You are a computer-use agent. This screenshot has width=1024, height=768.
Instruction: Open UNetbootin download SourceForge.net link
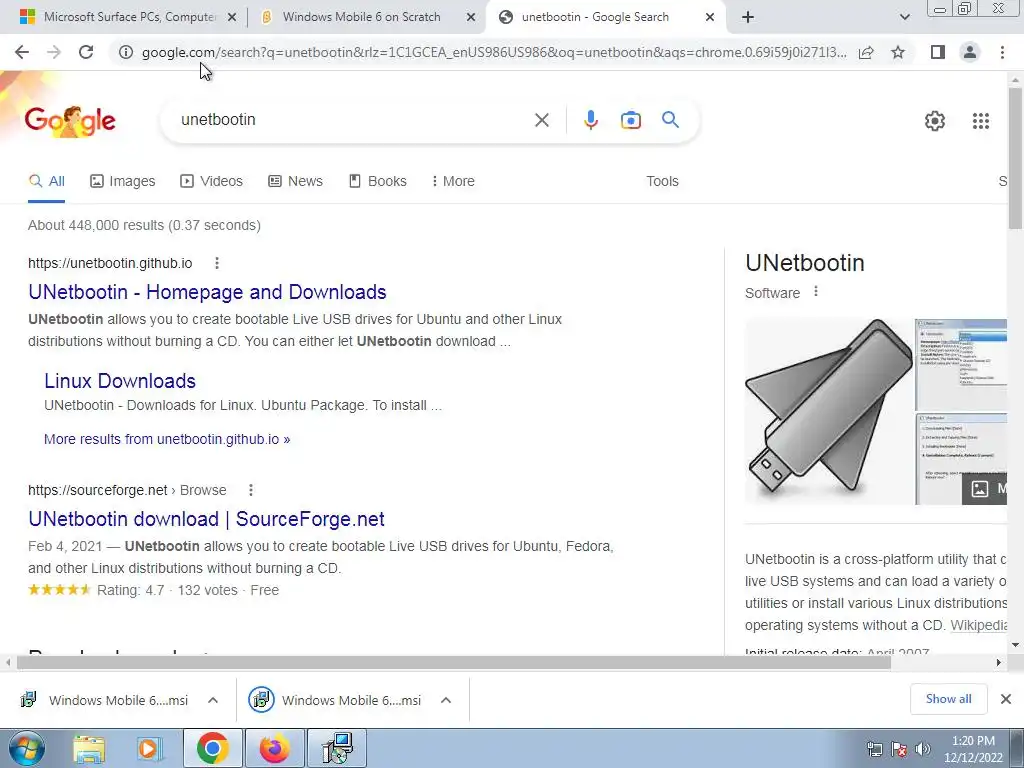206,519
